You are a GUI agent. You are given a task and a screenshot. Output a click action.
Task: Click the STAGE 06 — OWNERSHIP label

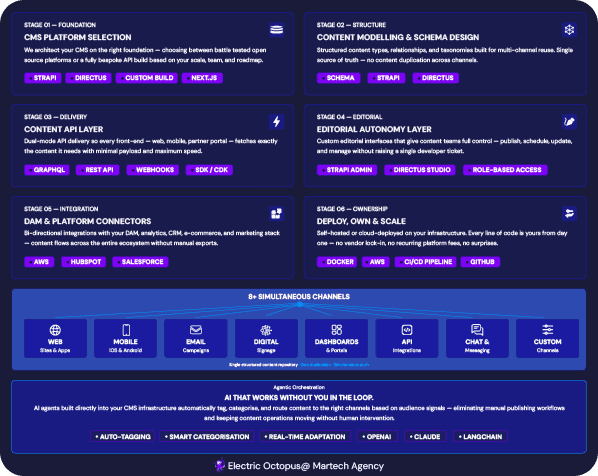(352, 209)
